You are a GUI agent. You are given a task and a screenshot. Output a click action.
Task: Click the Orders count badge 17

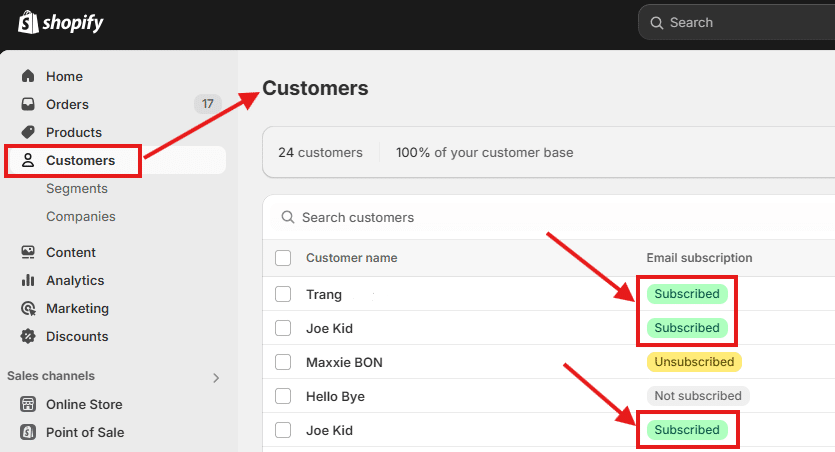(207, 104)
